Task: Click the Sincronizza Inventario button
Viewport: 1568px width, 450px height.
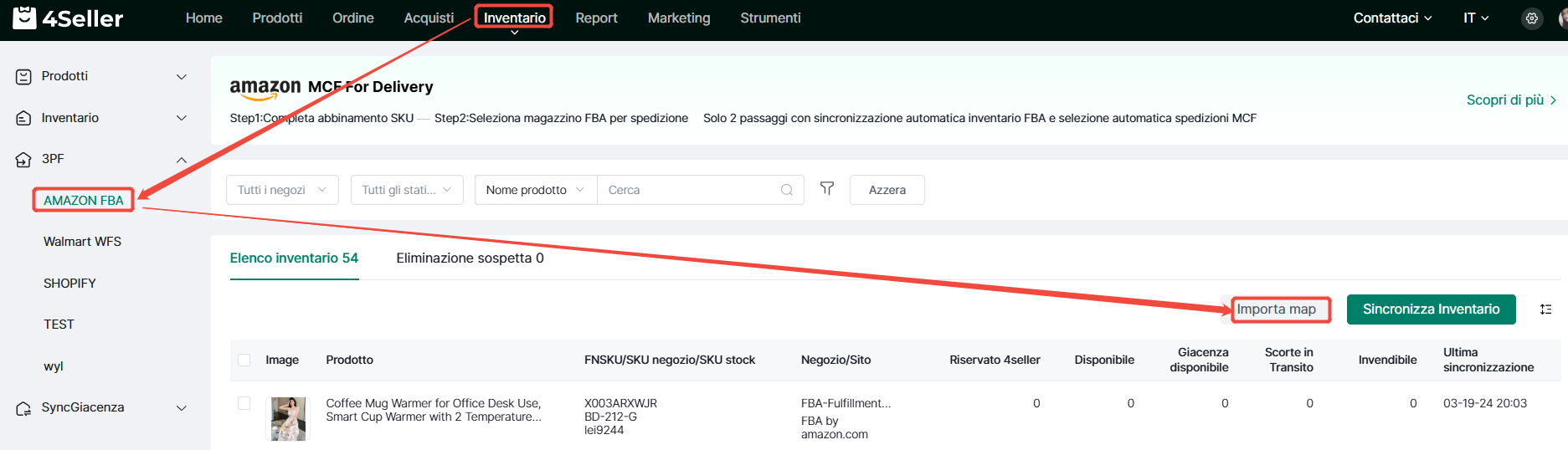Action: [1431, 309]
